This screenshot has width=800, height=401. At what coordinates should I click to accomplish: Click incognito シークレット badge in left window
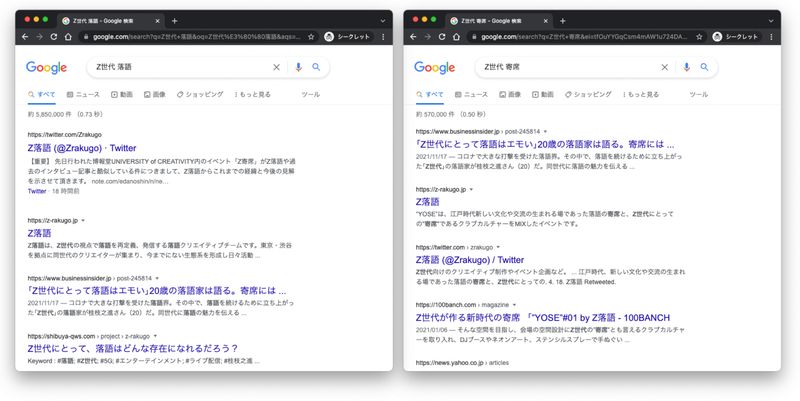pyautogui.click(x=347, y=37)
